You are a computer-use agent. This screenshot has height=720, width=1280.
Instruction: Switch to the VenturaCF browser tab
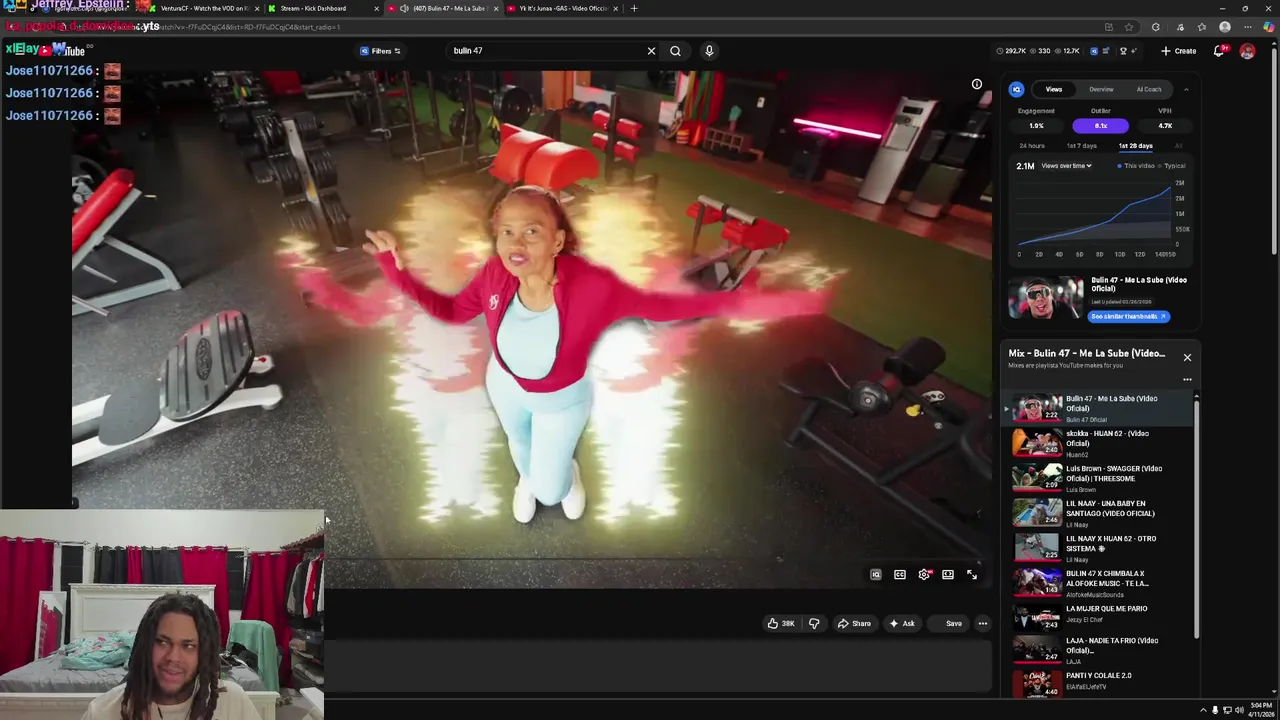(x=203, y=8)
